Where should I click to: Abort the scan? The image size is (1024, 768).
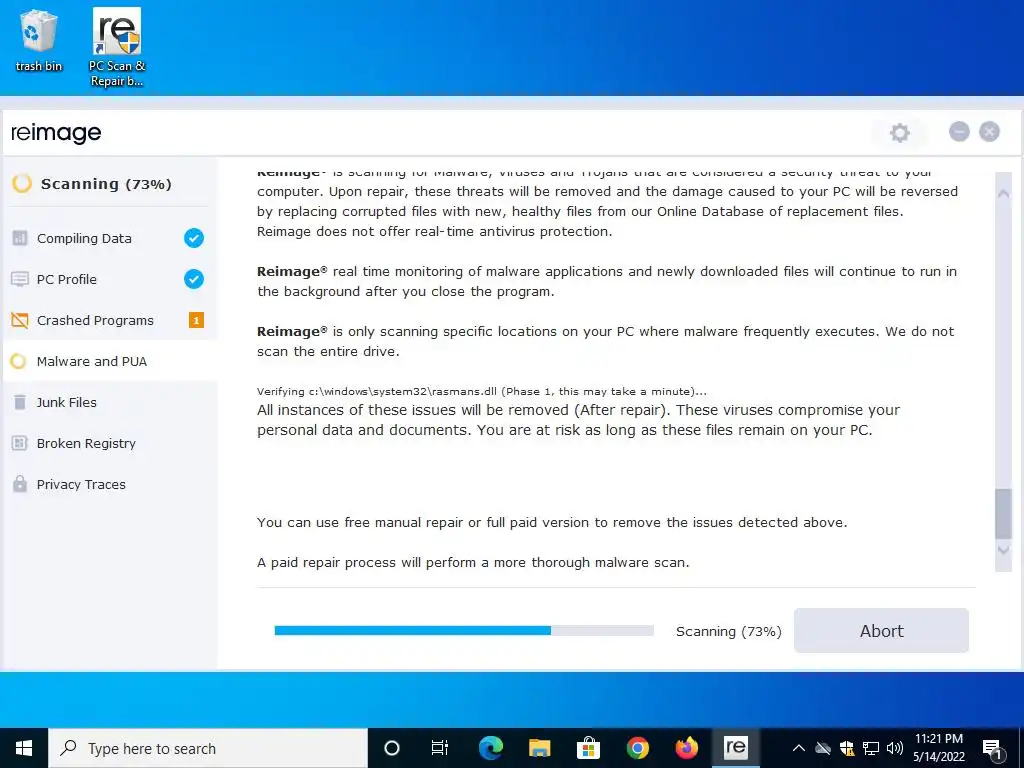[x=881, y=631]
